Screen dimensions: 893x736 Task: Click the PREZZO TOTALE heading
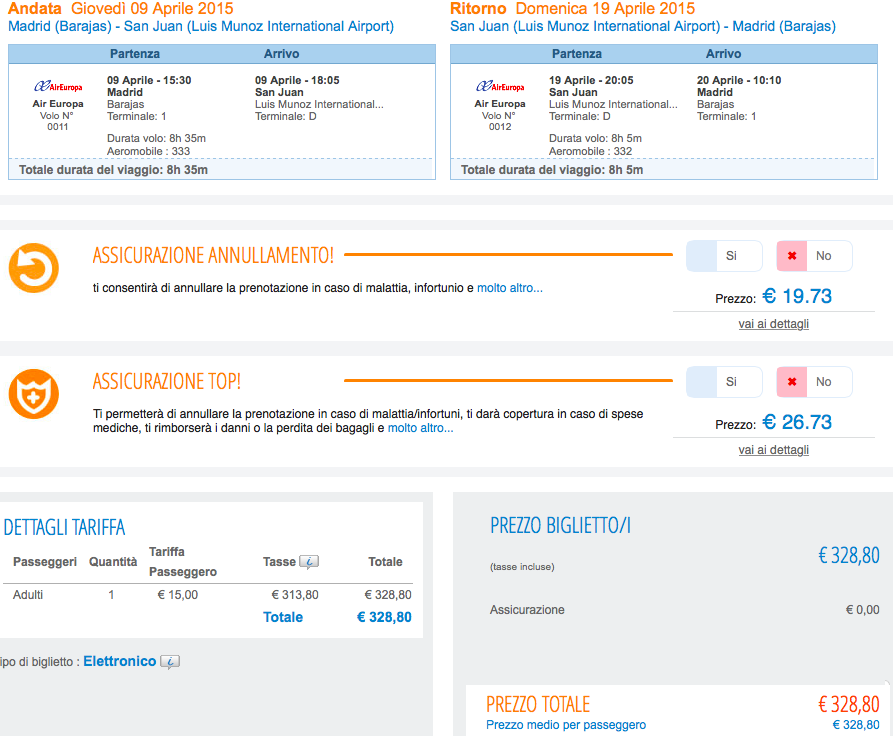pos(538,705)
